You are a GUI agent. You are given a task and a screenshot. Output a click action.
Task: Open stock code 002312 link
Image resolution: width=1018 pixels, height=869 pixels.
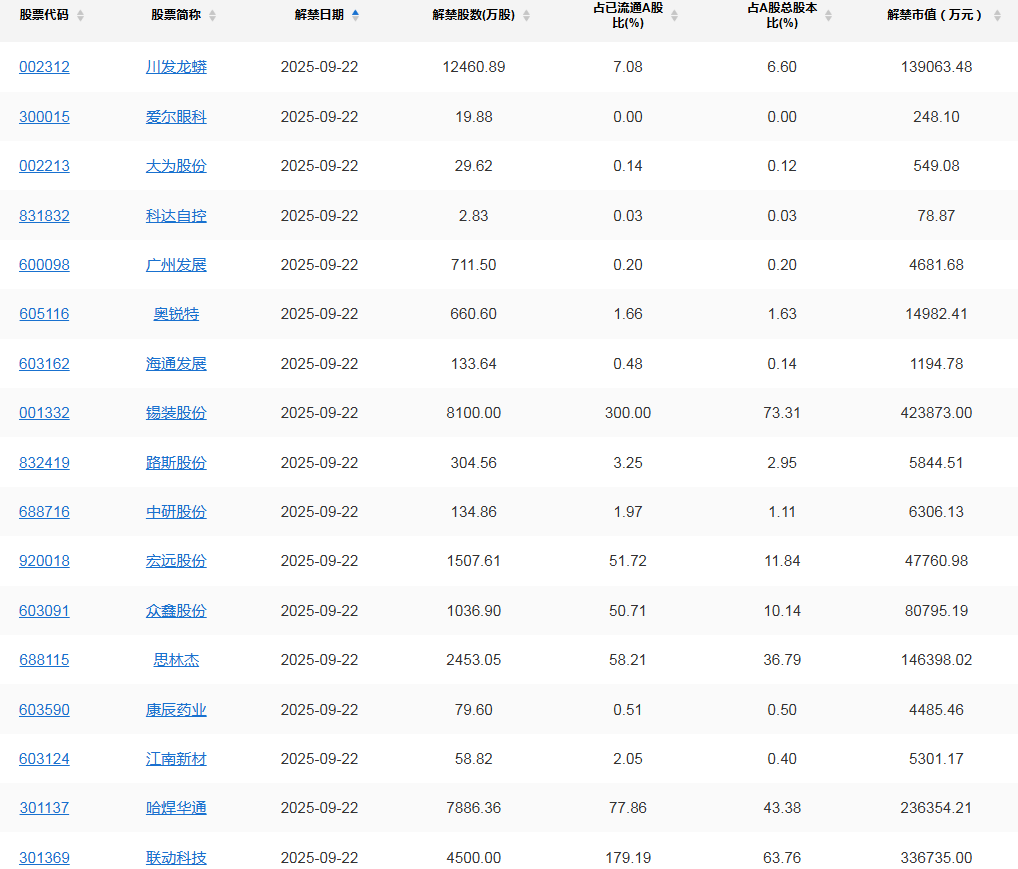pyautogui.click(x=44, y=67)
